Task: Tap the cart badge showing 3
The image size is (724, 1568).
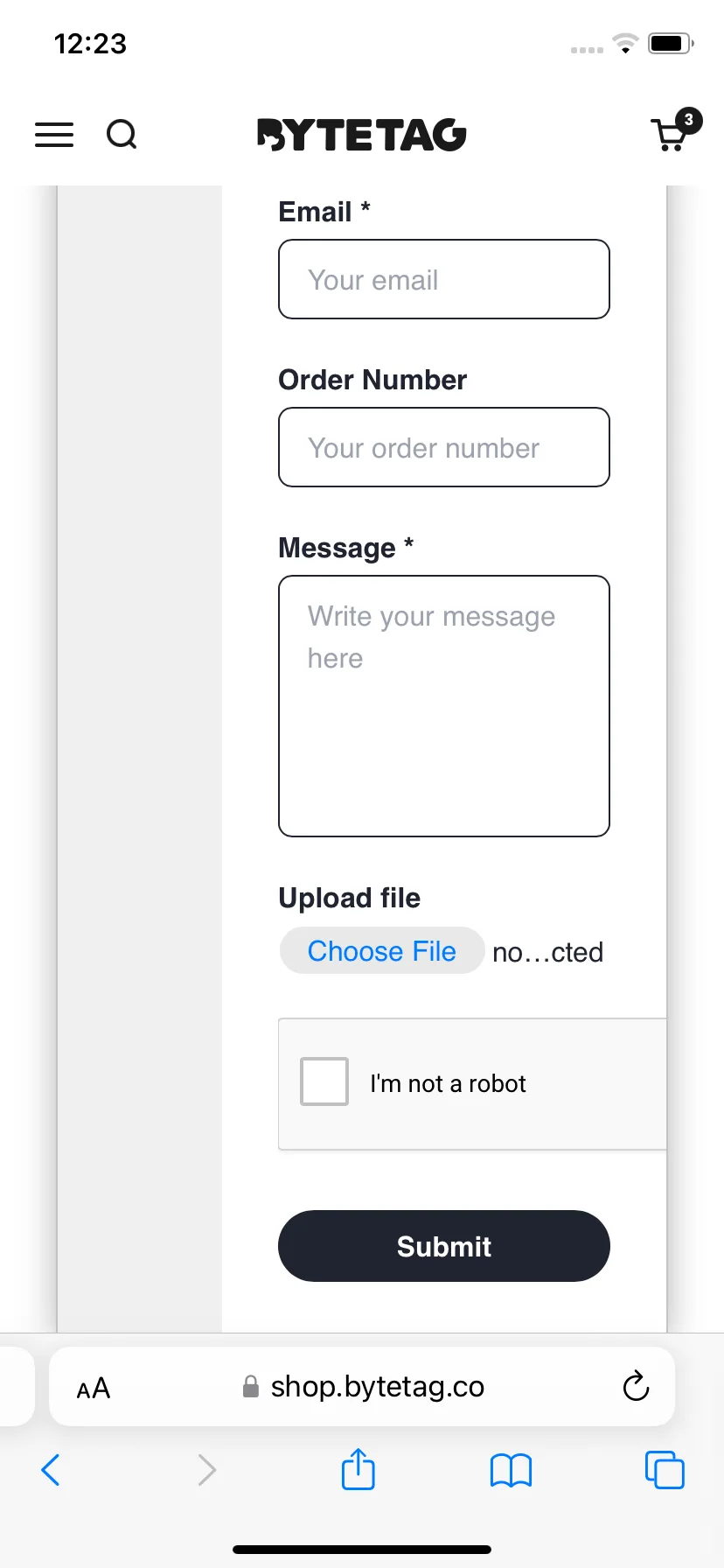Action: pos(689,120)
